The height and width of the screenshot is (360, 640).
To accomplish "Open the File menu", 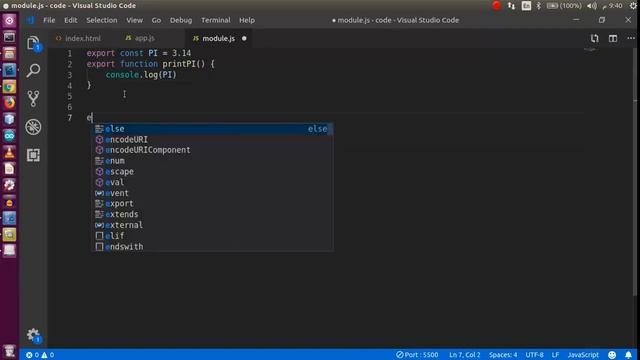I will (49, 20).
